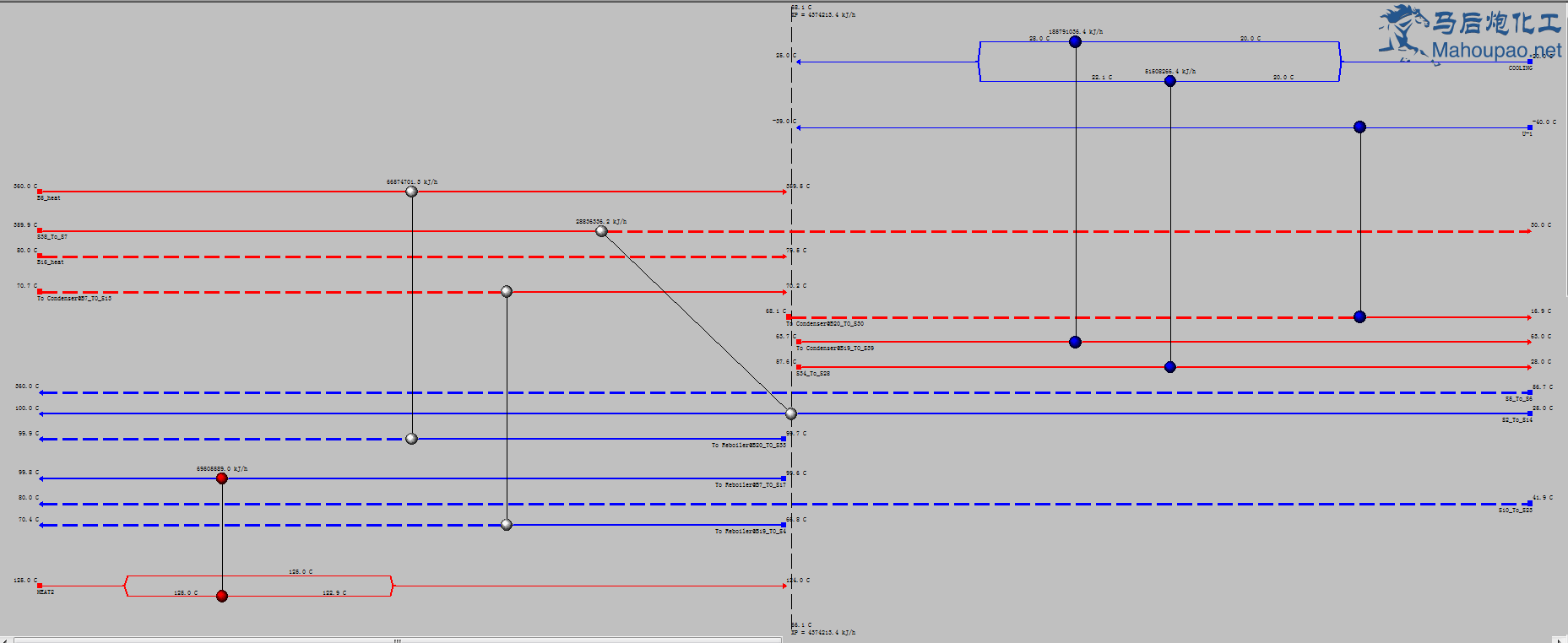This screenshot has height=643, width=1568.
Task: Click the S34_To_S28 stream label
Action: click(x=813, y=374)
